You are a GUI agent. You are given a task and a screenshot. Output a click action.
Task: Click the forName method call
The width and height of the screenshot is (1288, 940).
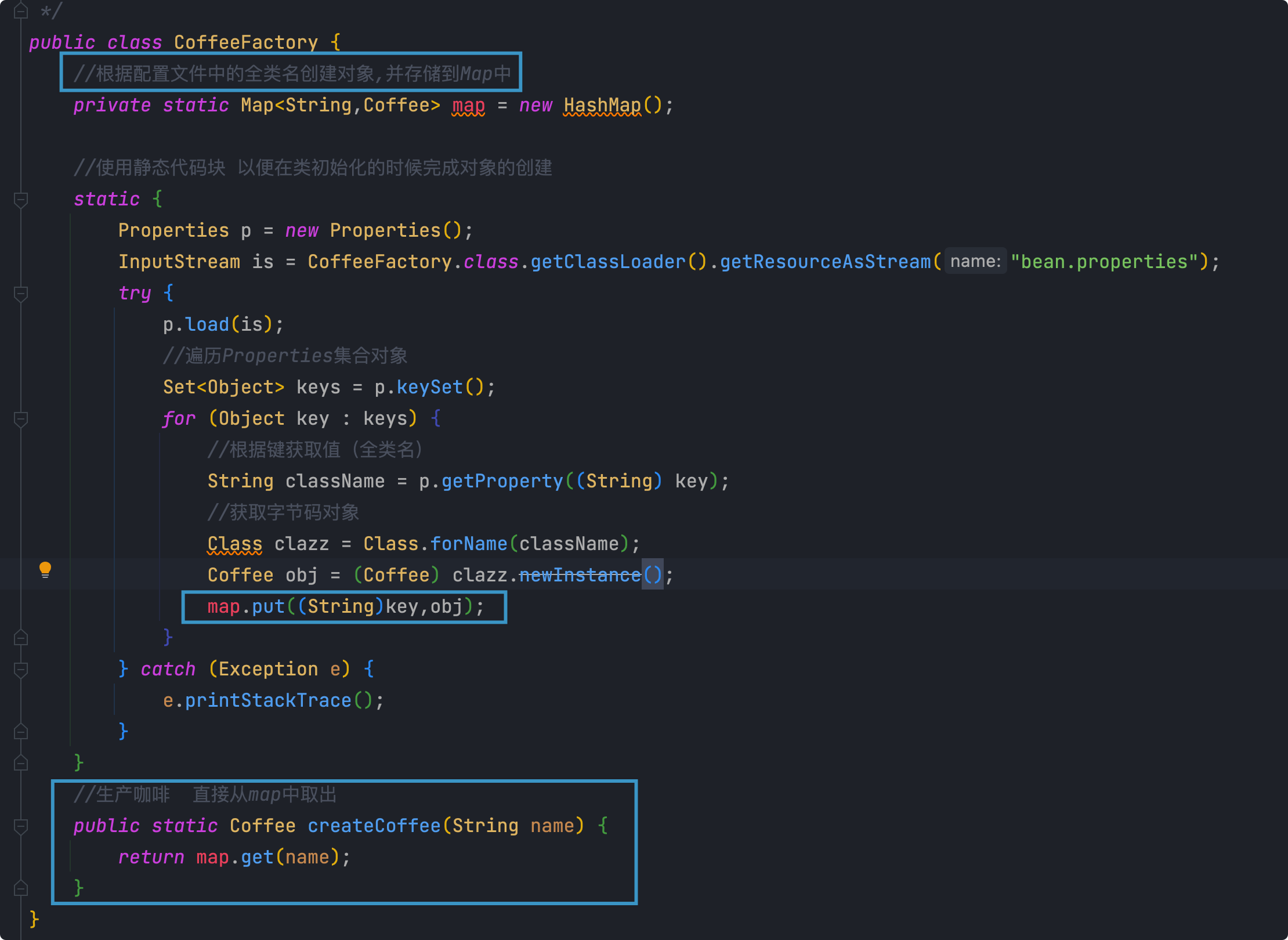point(469,544)
